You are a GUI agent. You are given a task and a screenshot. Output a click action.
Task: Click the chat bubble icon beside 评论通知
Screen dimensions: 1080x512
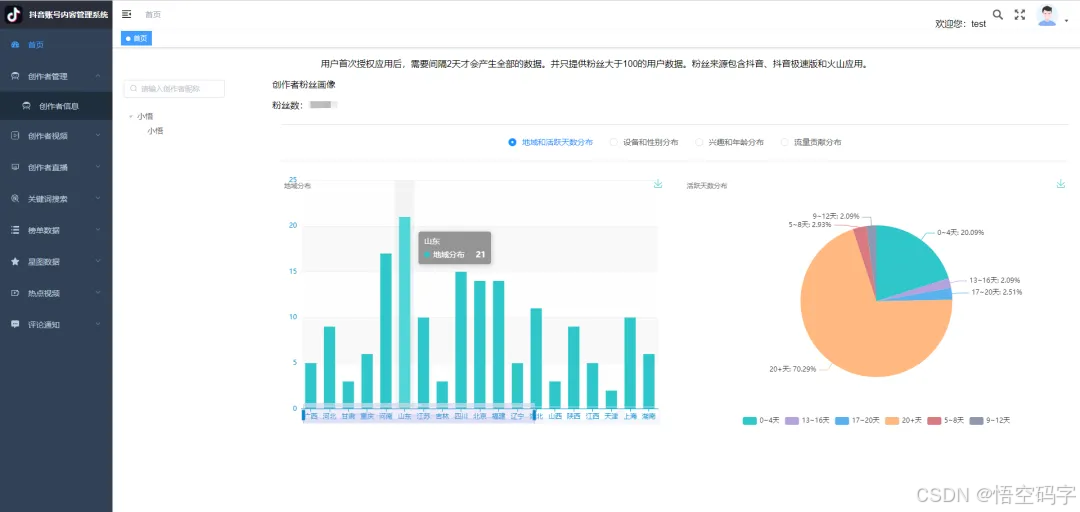pyautogui.click(x=15, y=324)
